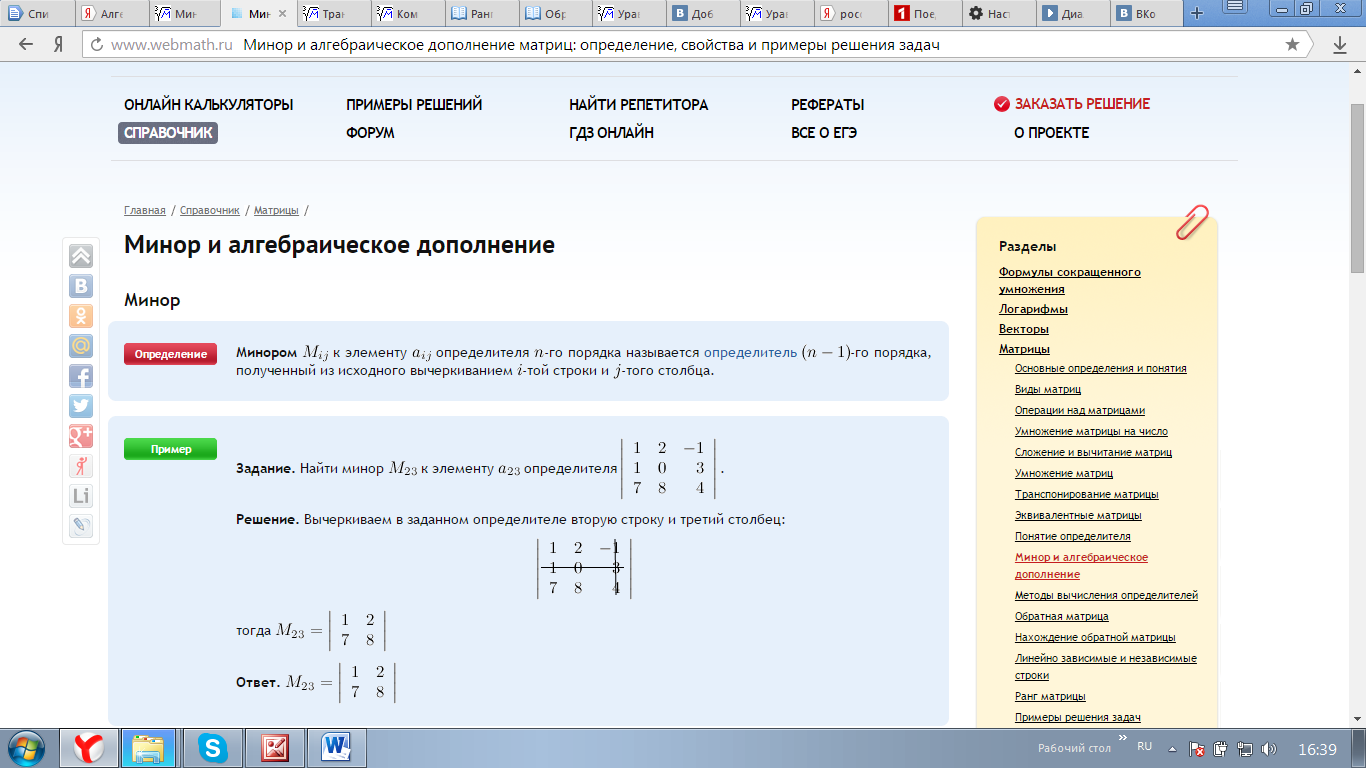Share page via Ya.ru red figure icon
The image size is (1366, 768).
pos(81,466)
